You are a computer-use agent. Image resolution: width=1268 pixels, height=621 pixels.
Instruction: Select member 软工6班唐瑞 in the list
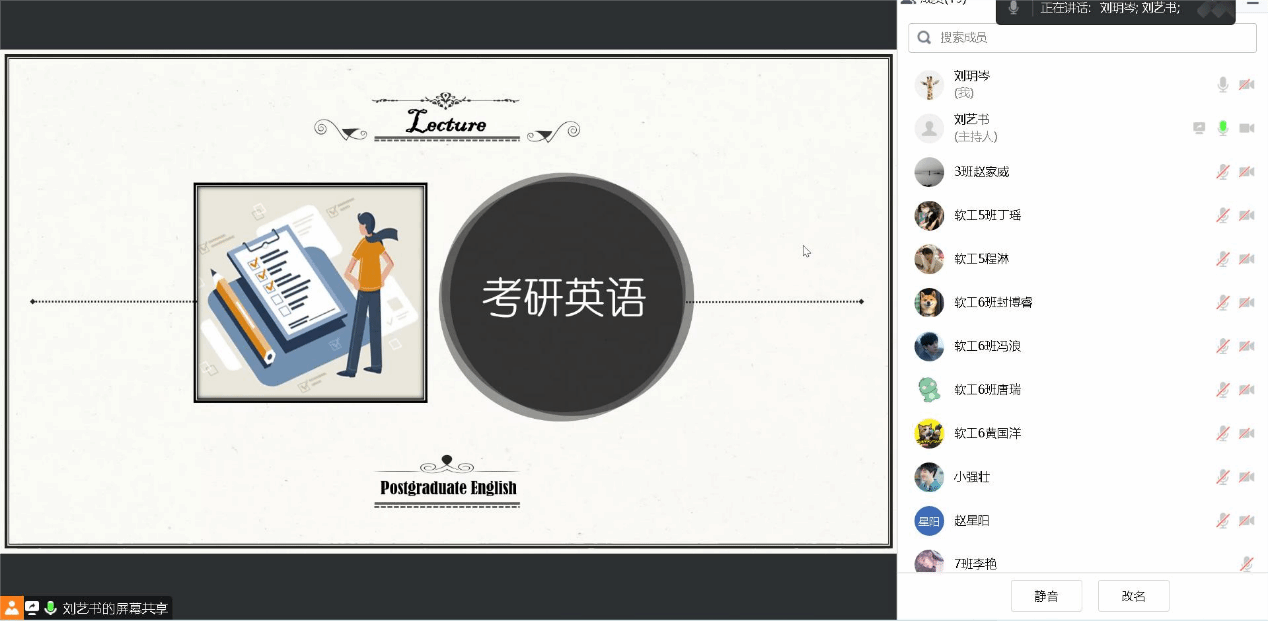[x=987, y=390]
